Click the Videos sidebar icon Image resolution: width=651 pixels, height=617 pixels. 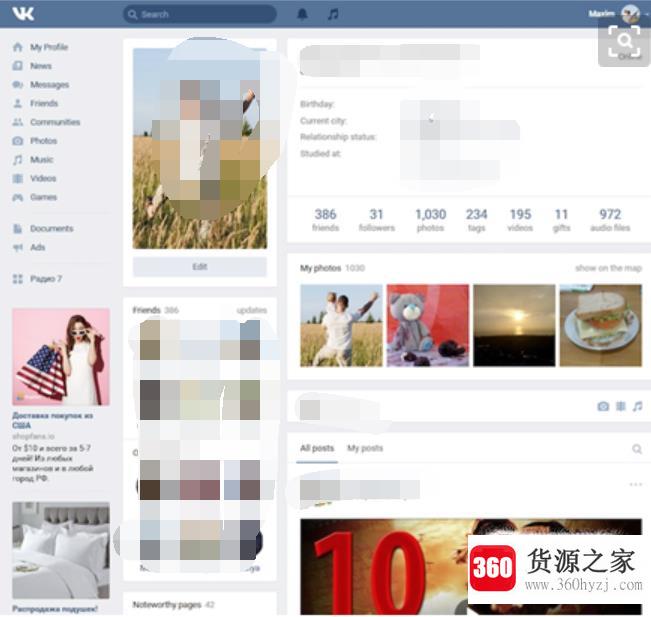(x=17, y=179)
